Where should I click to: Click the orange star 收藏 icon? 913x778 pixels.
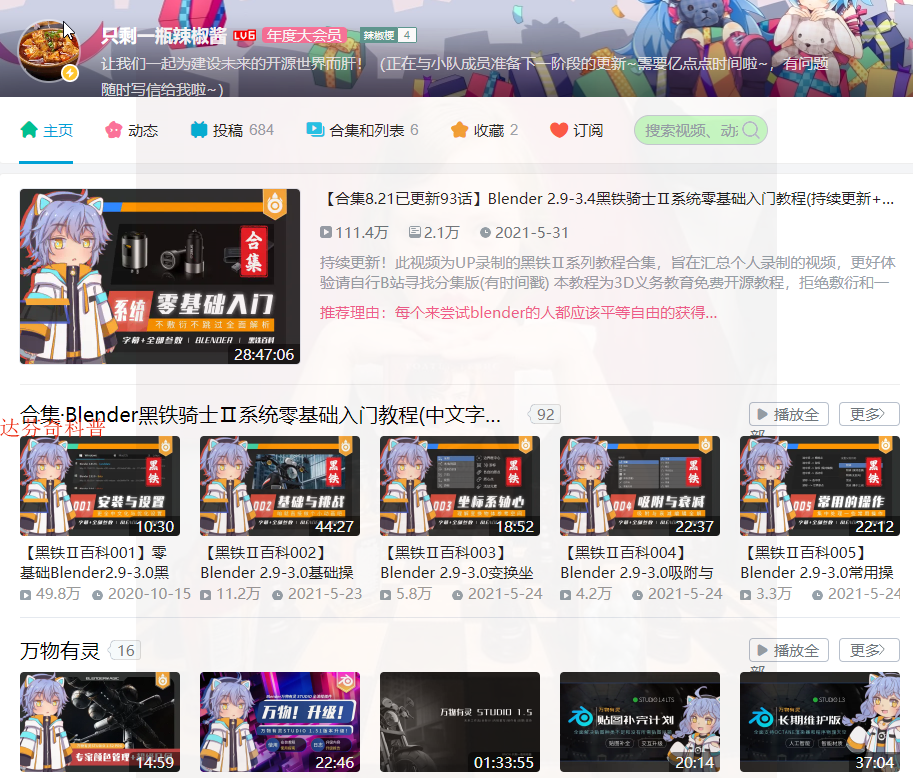(x=459, y=130)
